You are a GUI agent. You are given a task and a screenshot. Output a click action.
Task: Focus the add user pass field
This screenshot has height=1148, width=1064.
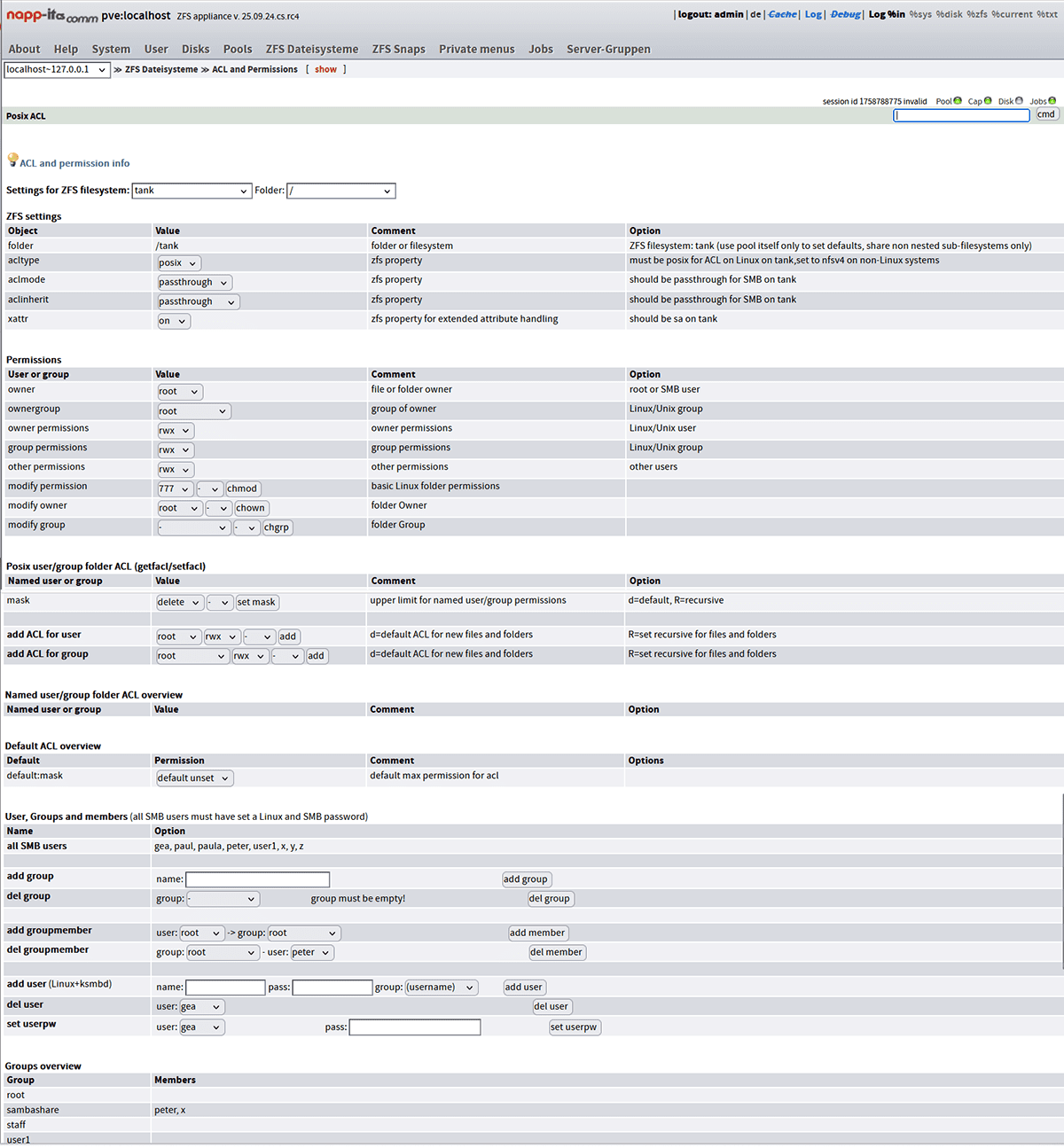(332, 988)
